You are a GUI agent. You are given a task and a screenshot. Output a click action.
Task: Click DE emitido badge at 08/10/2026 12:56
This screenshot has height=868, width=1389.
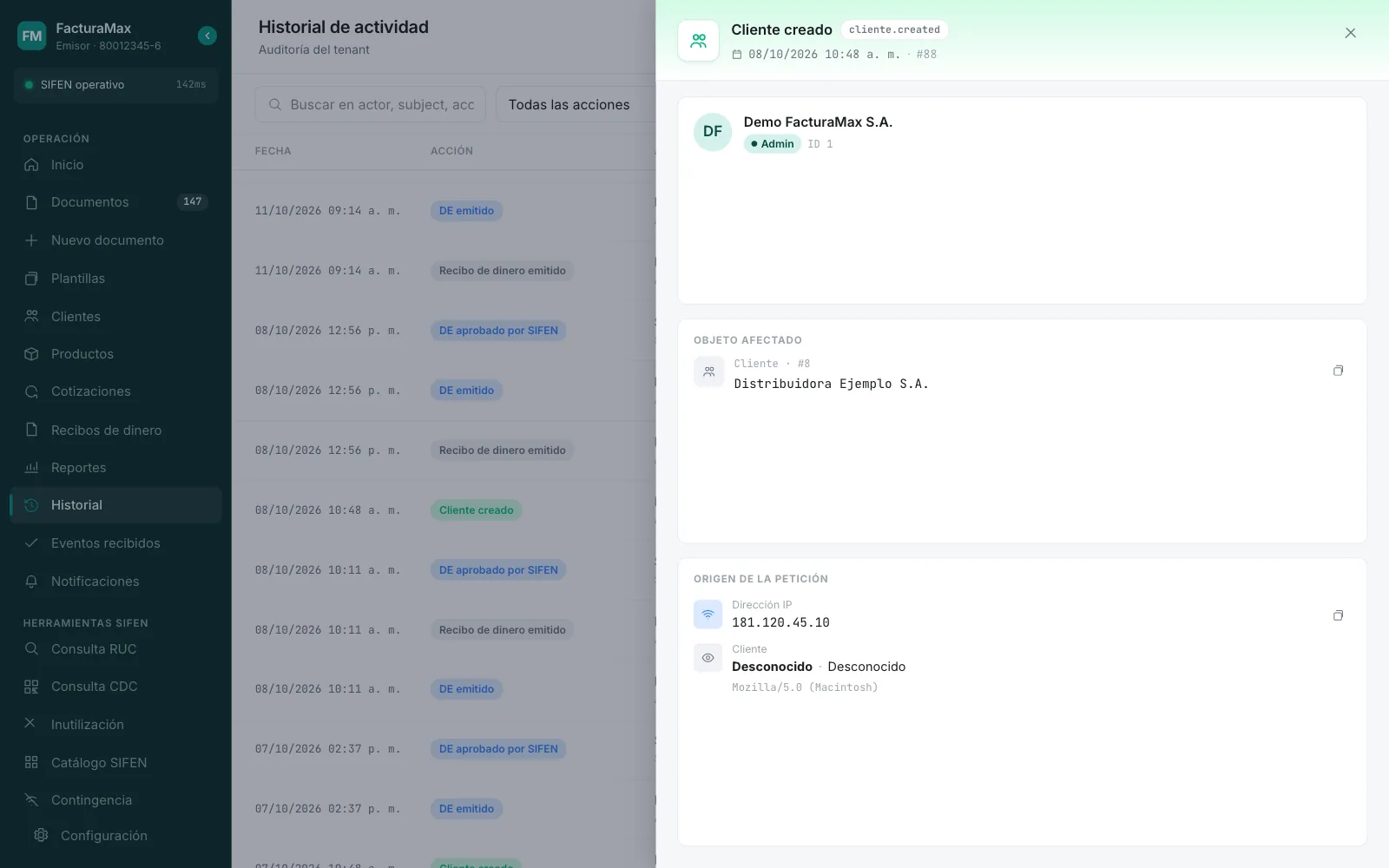tap(466, 391)
